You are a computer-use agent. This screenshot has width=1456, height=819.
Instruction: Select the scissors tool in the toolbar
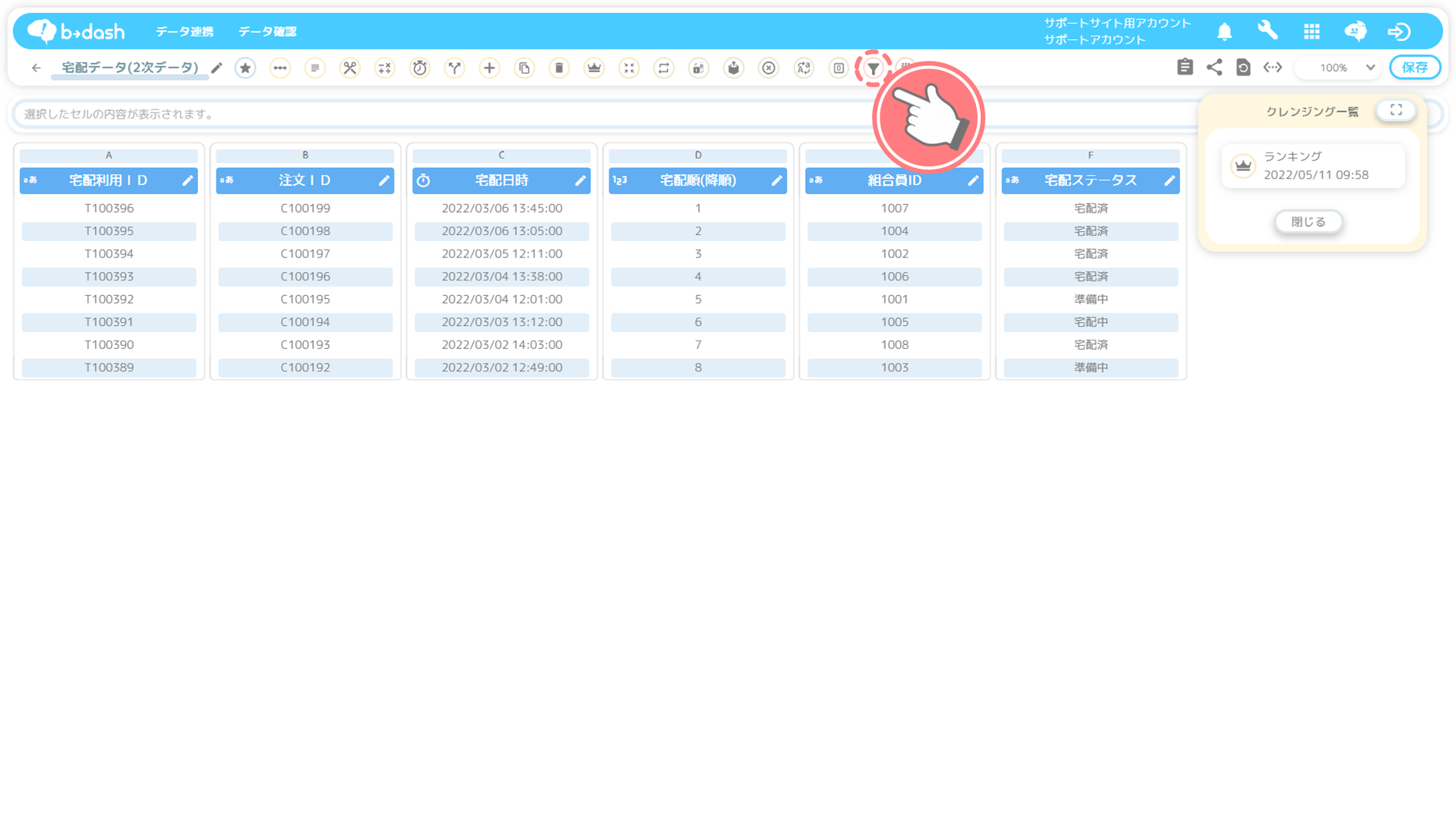(350, 68)
